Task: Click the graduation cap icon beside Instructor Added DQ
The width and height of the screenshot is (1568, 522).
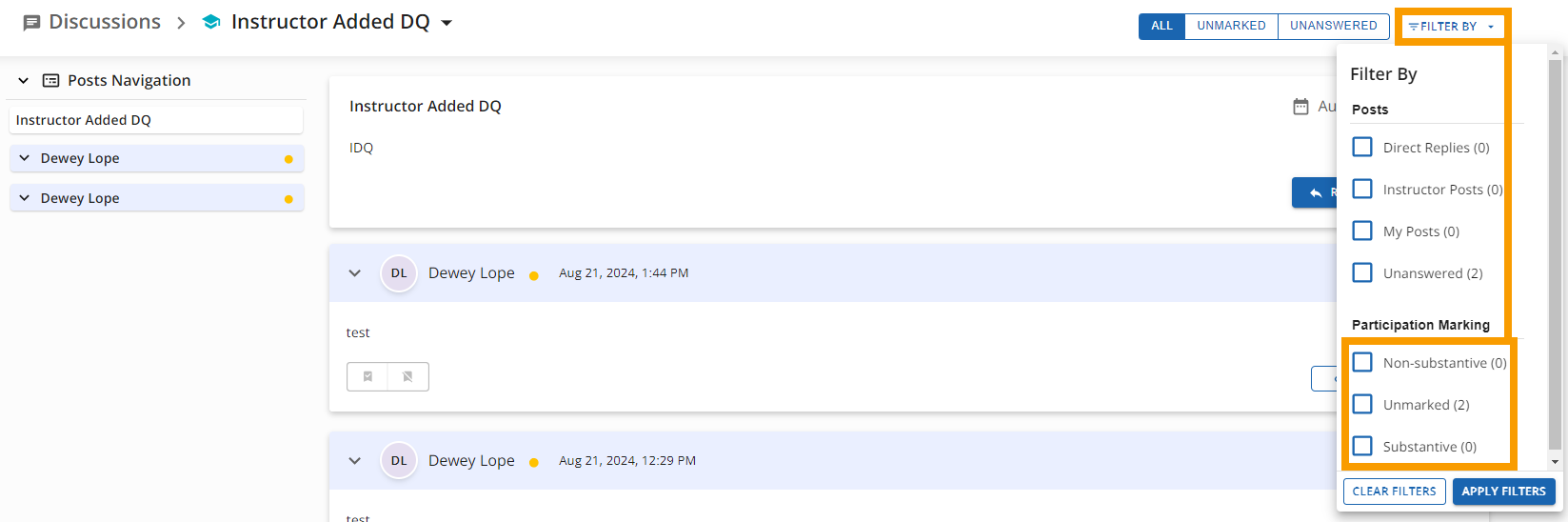Action: tap(211, 22)
